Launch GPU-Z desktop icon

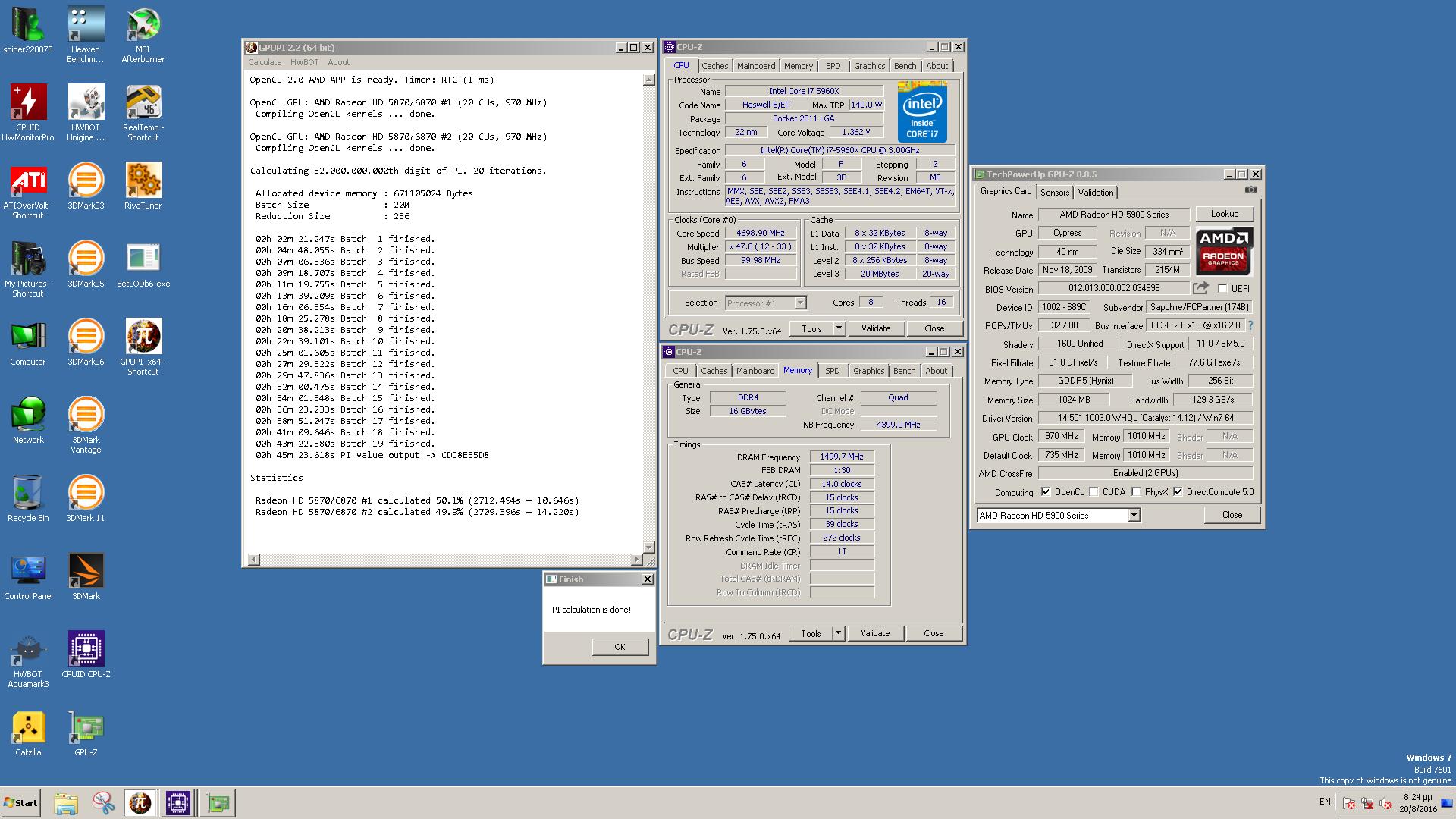(x=86, y=733)
